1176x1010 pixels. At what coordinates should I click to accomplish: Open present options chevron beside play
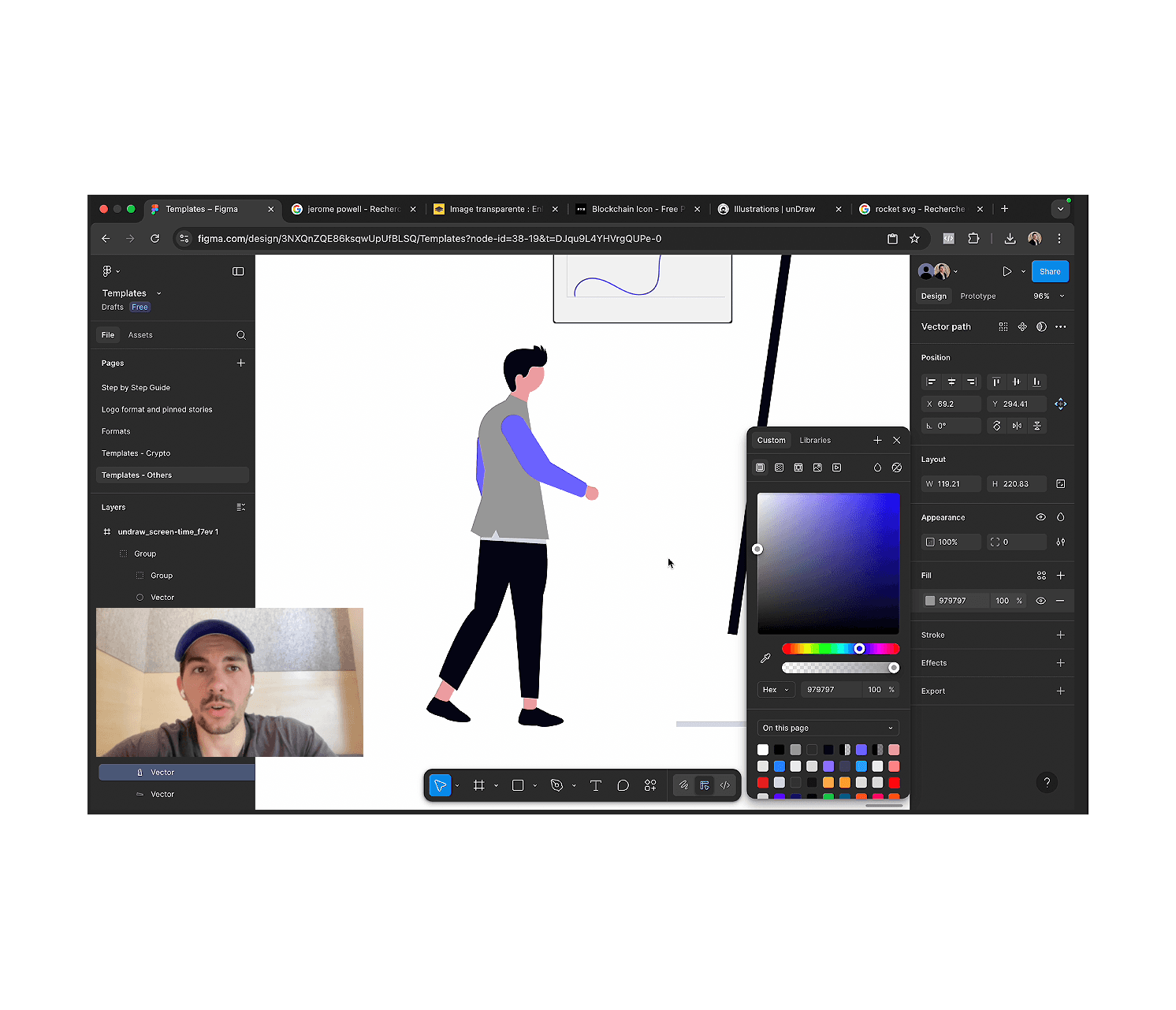(1023, 272)
